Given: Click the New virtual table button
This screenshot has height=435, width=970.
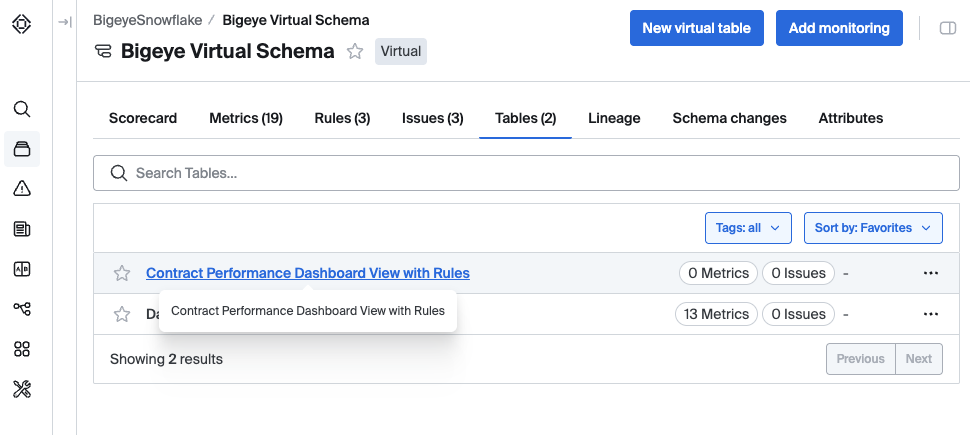Looking at the screenshot, I should 697,28.
